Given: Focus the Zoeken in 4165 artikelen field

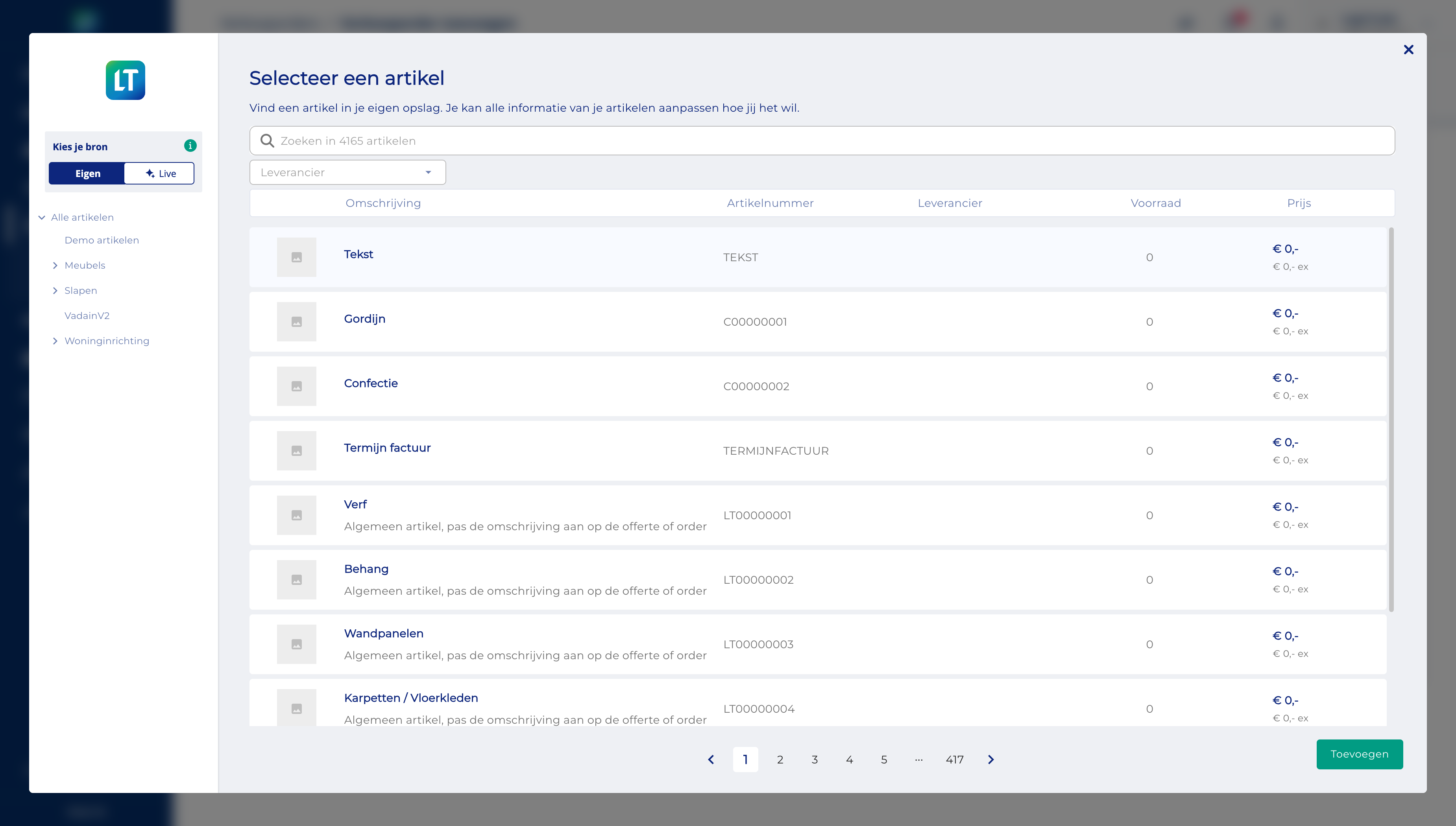Looking at the screenshot, I should [822, 141].
